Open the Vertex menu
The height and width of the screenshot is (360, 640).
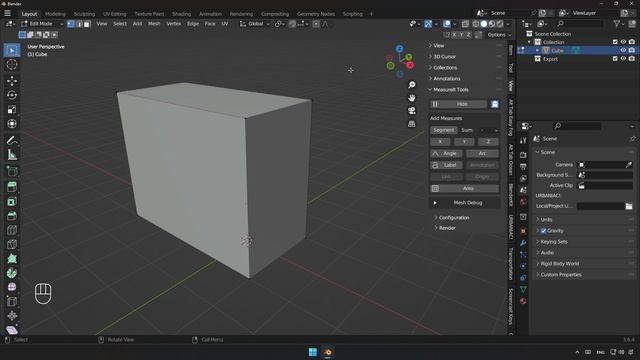173,24
